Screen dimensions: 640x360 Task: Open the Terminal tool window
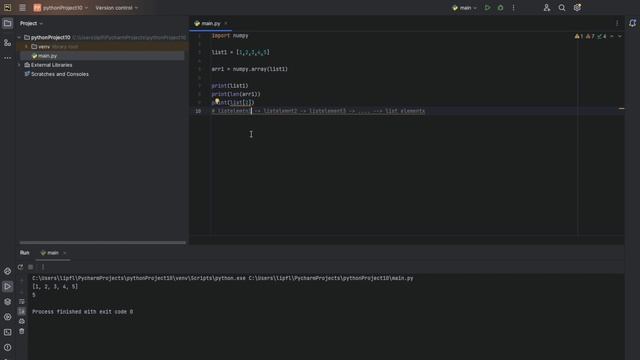pyautogui.click(x=7, y=332)
